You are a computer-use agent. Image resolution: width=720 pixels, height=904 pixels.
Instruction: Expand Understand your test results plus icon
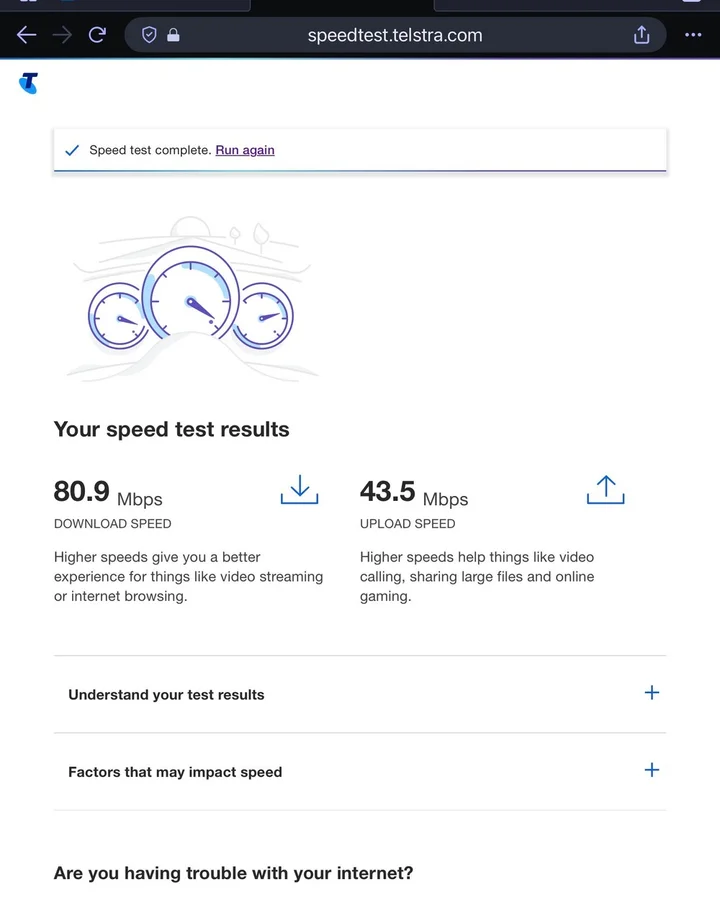point(652,693)
